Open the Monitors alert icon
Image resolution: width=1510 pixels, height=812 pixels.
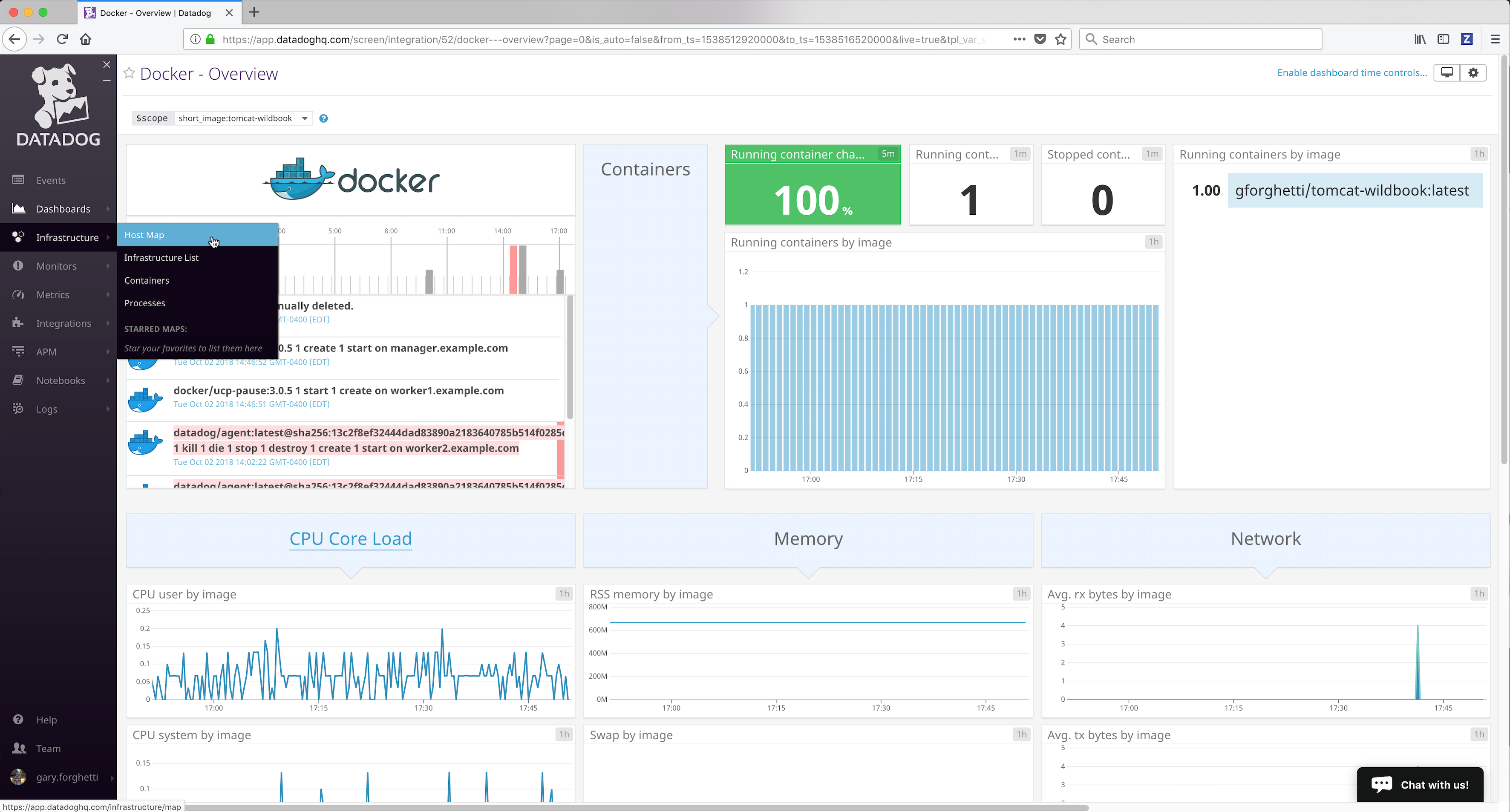tap(18, 265)
